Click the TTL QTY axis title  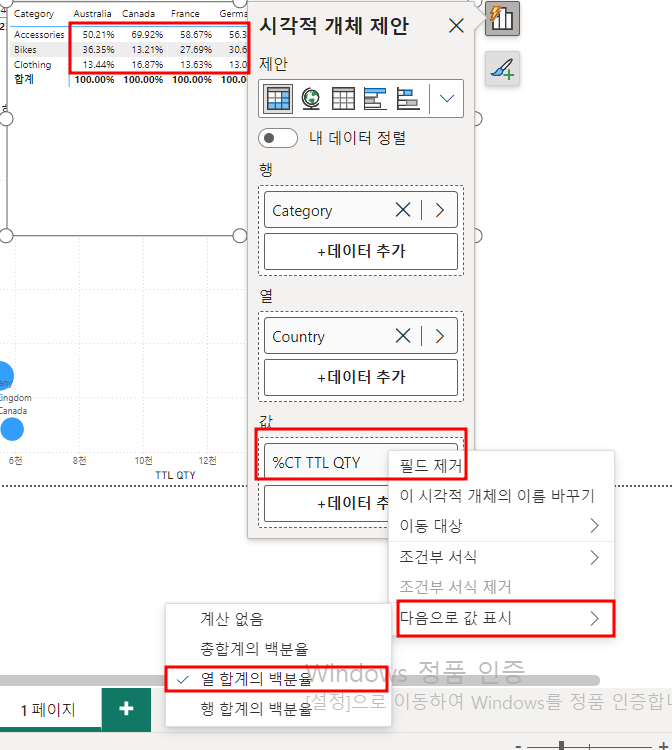175,475
